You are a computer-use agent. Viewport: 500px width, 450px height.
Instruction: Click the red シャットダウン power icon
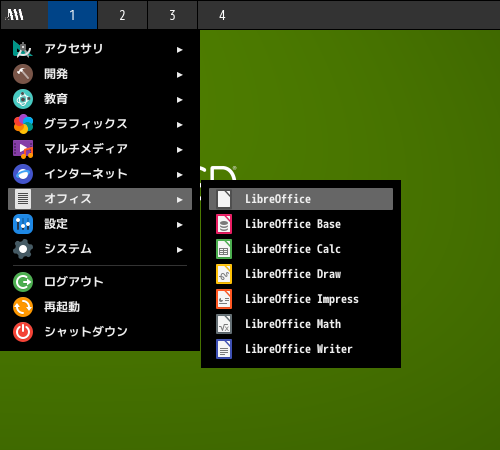[23, 332]
